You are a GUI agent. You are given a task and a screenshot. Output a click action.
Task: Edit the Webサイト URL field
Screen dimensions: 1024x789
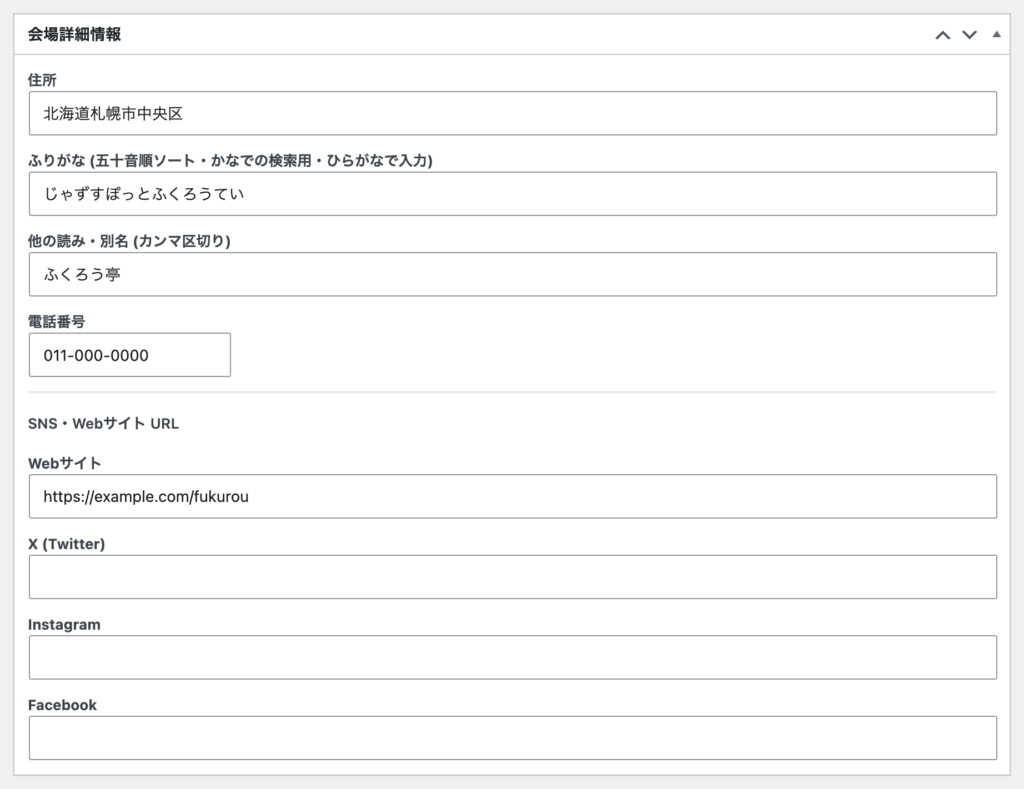(513, 496)
